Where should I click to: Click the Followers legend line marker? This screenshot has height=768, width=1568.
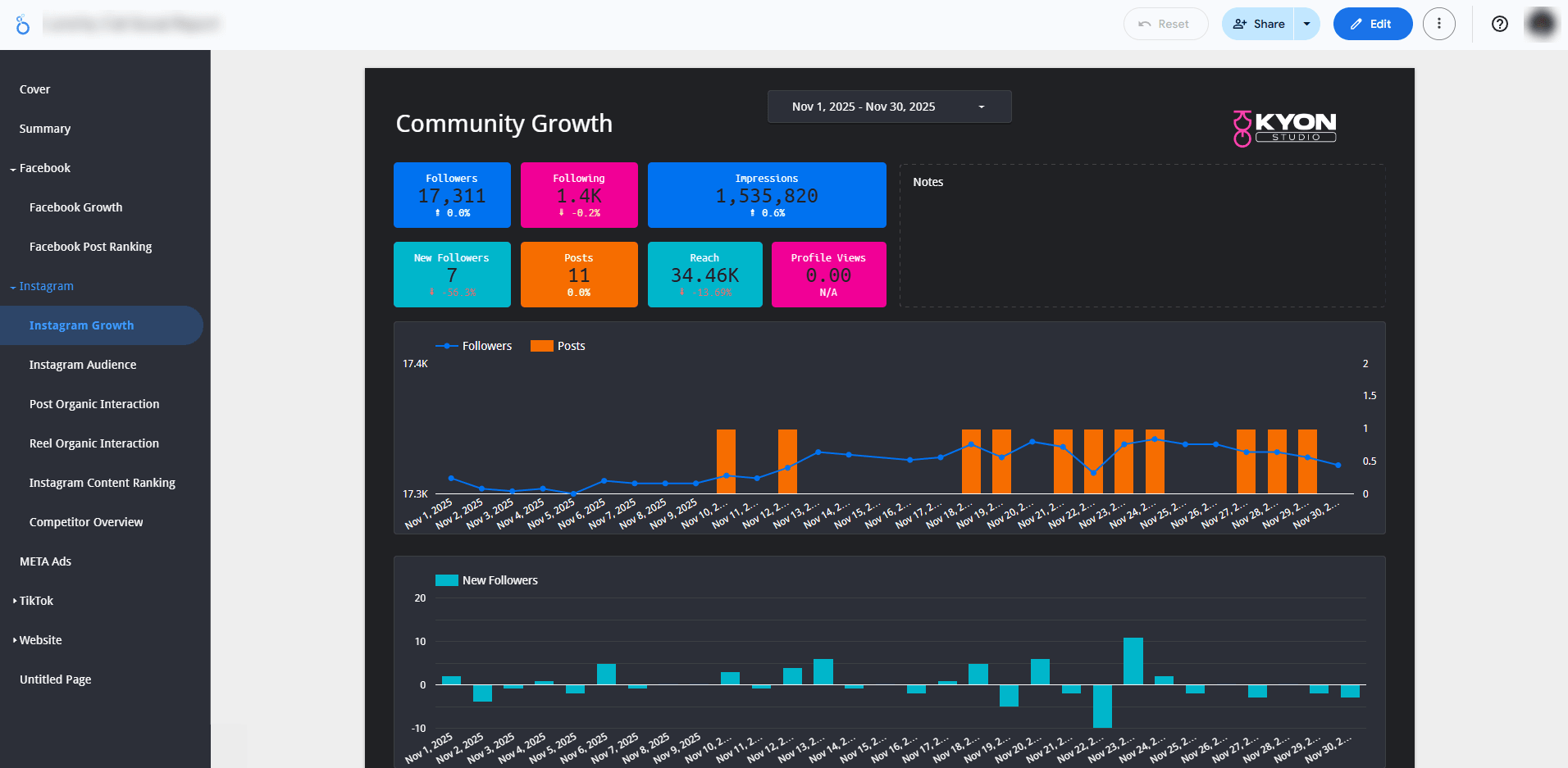click(447, 346)
